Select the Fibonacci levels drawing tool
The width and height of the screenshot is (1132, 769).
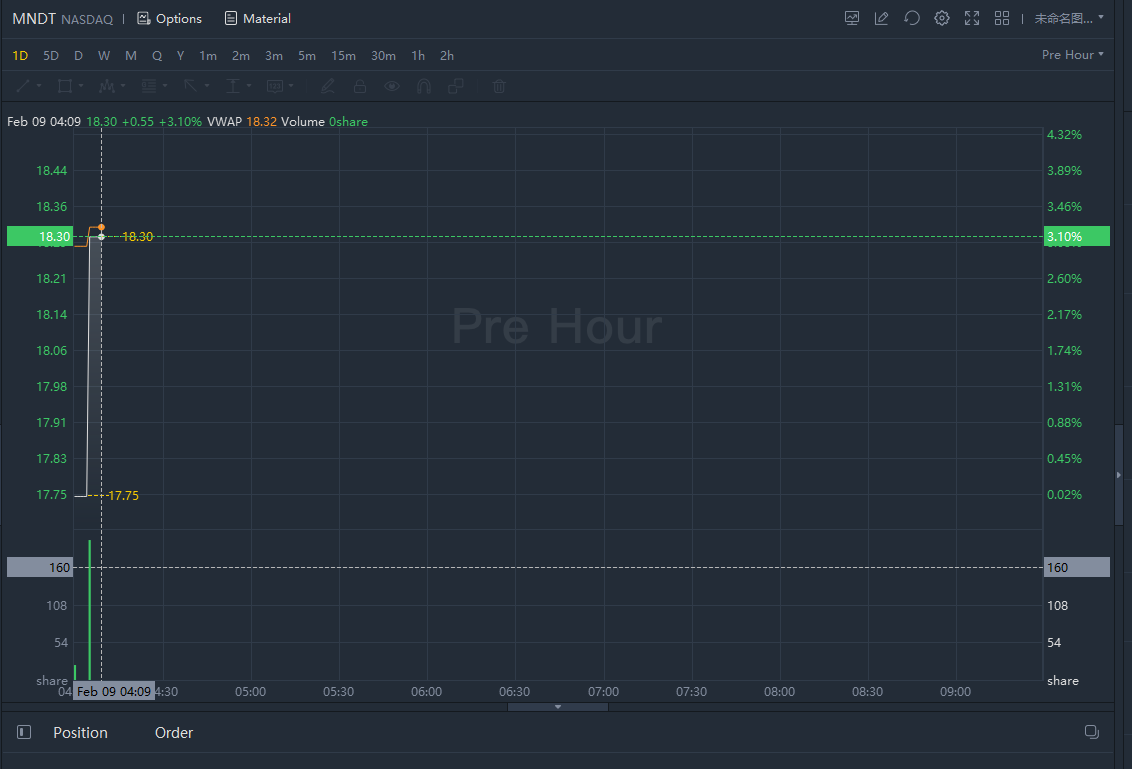(x=149, y=87)
